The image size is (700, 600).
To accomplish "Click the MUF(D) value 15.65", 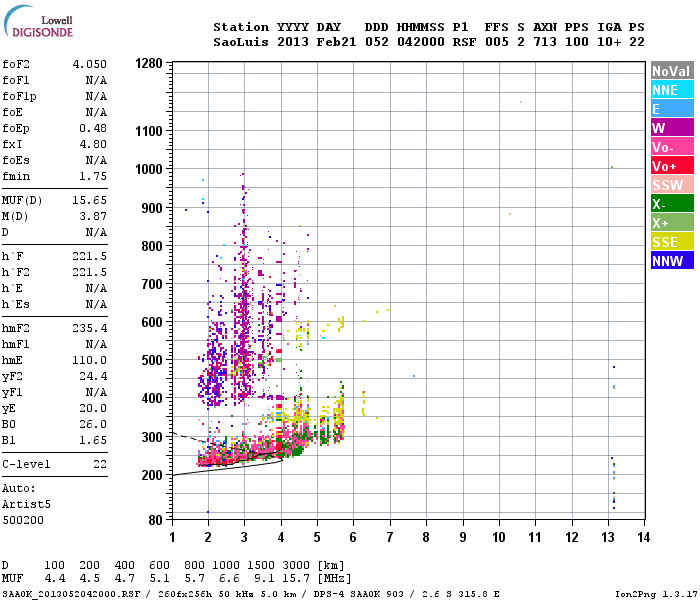I will 90,200.
